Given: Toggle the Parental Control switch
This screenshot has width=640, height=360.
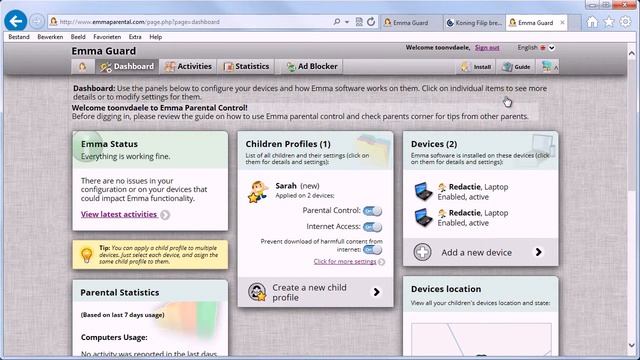Looking at the screenshot, I should (372, 211).
